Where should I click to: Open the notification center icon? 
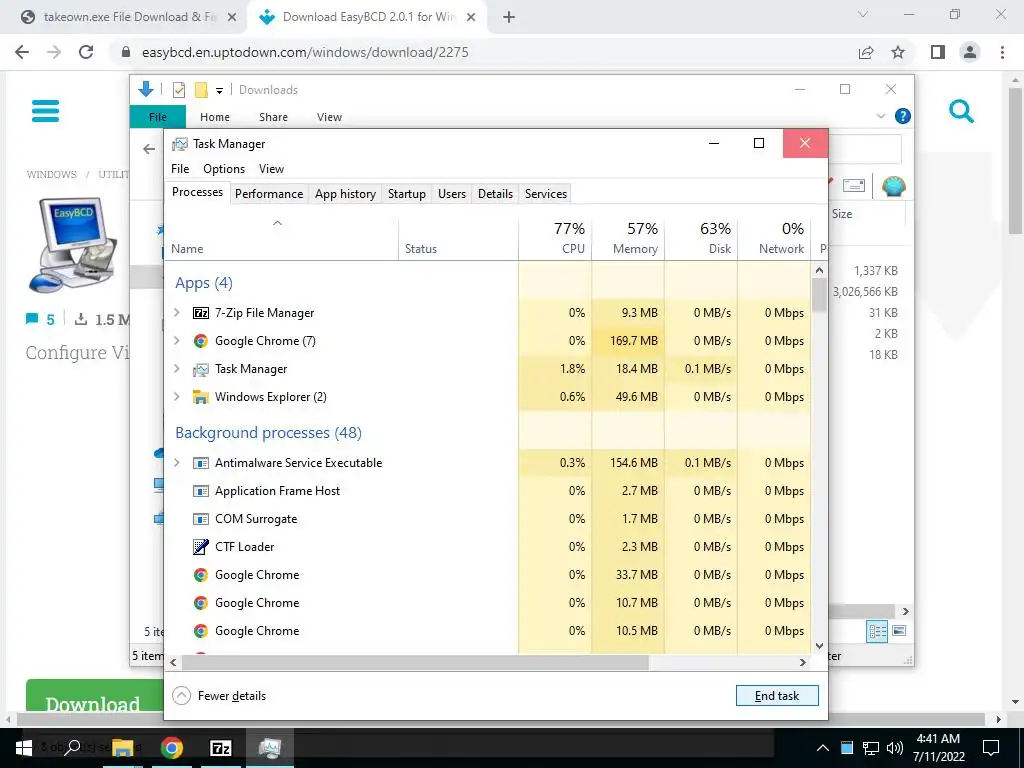tap(991, 748)
